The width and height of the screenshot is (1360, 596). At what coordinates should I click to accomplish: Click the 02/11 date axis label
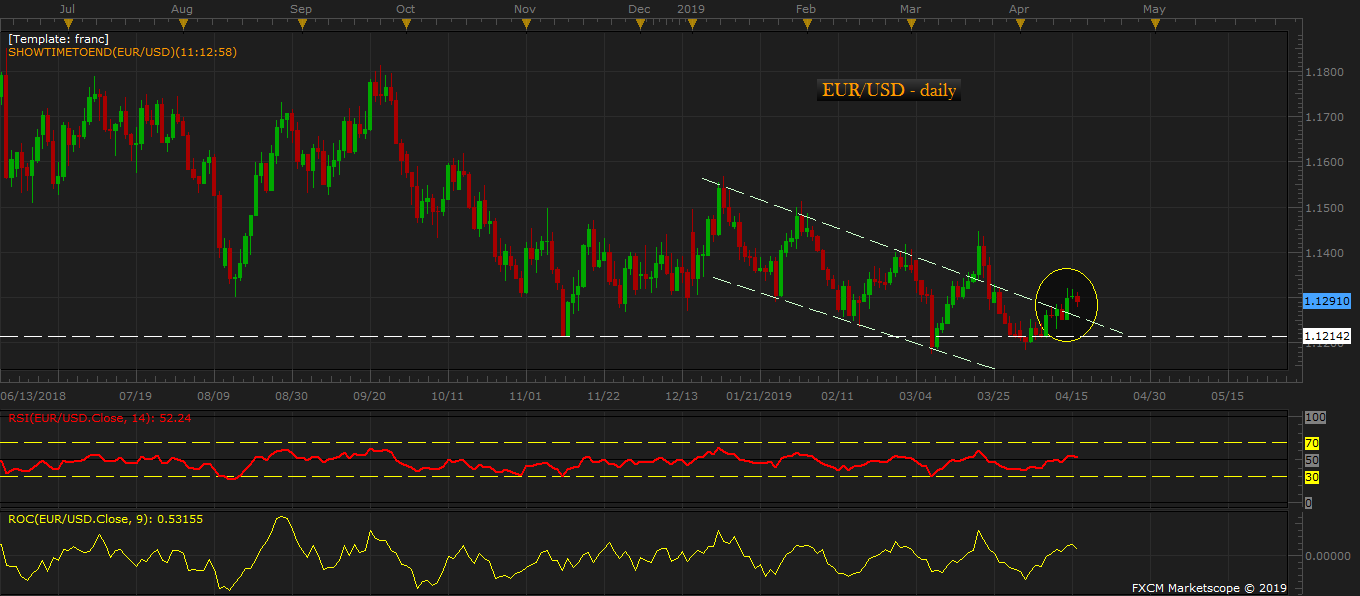pyautogui.click(x=837, y=396)
